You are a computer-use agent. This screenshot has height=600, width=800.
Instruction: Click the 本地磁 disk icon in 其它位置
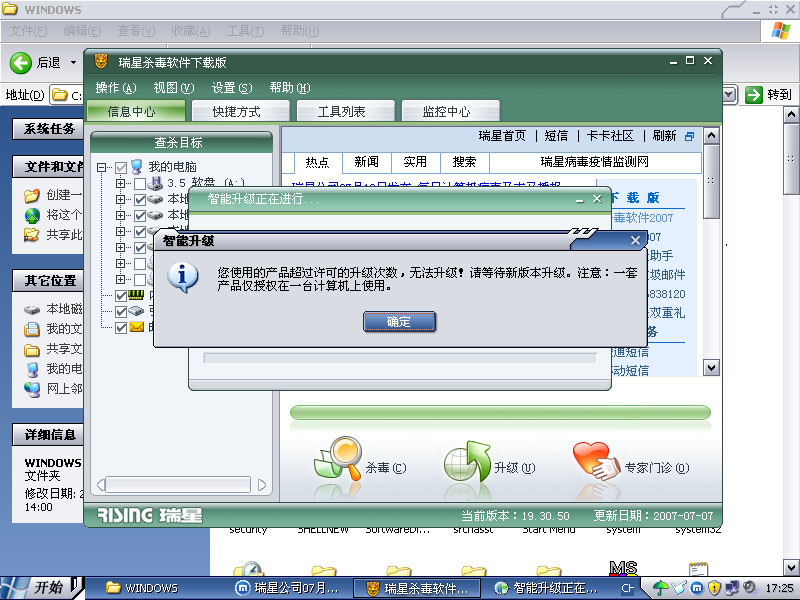click(32, 309)
